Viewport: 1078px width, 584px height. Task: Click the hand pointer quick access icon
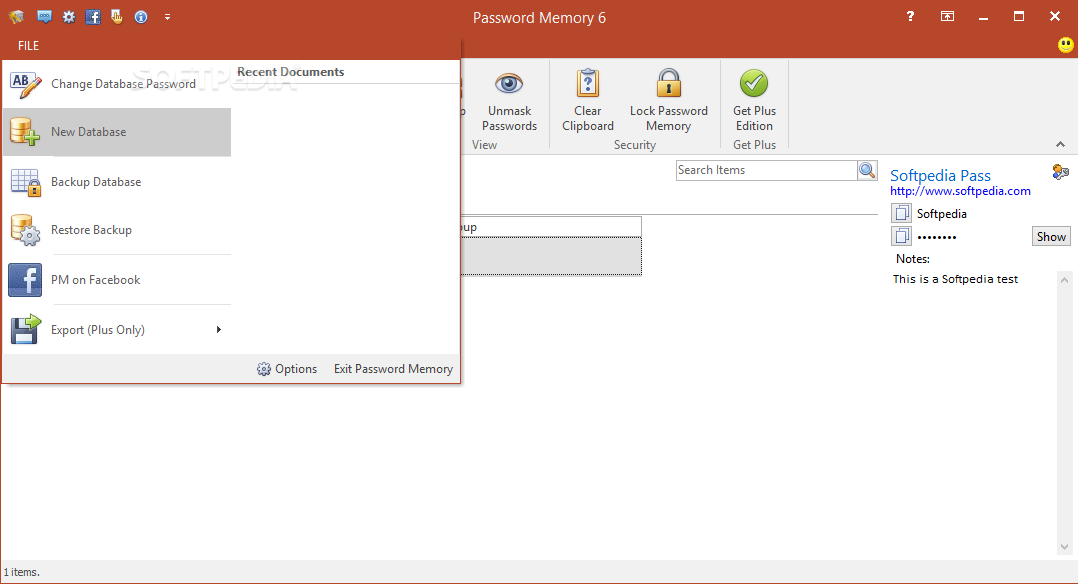tap(117, 17)
